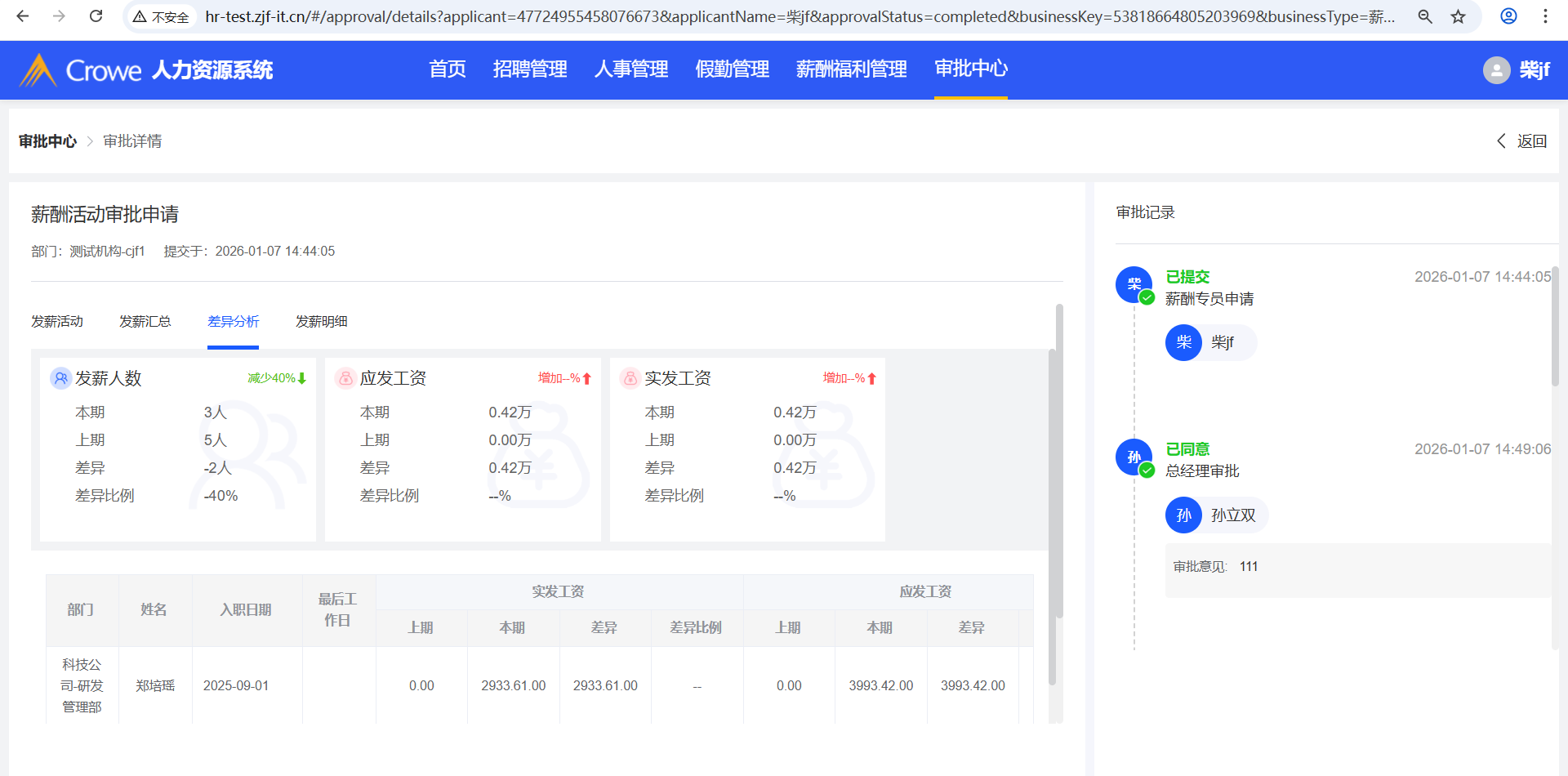The image size is (1568, 776).
Task: Go to 薪酬福利管理 menu
Action: coord(851,69)
